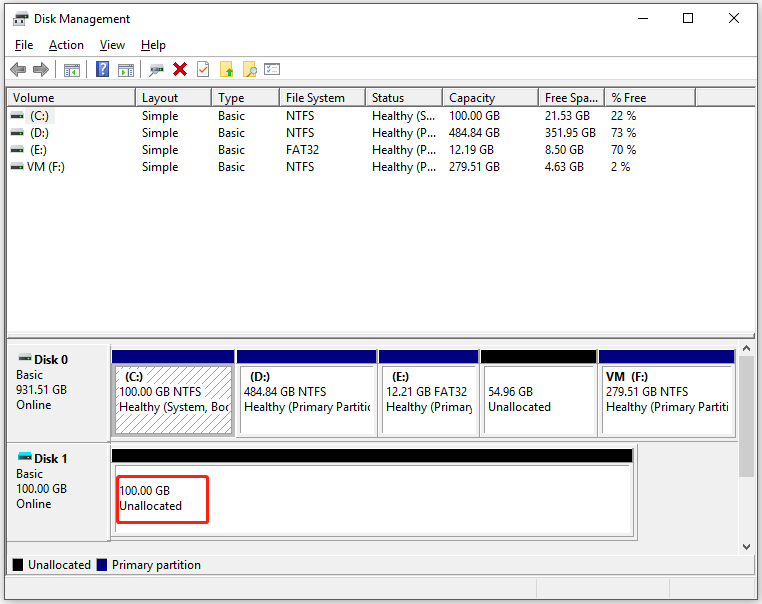Click the Disk 0 label panel
The width and height of the screenshot is (762, 604).
(58, 390)
